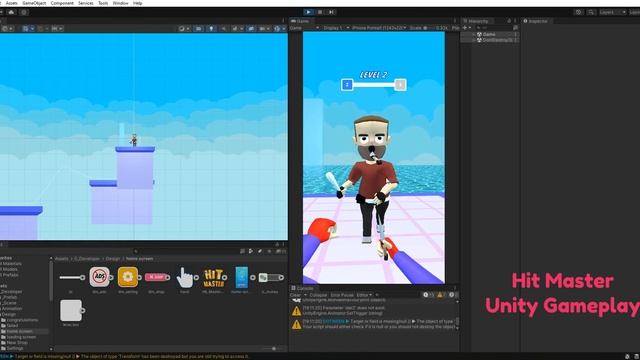Viewport: 640px width, 360px height.
Task: Pause the game with the Pause button
Action: pyautogui.click(x=320, y=12)
